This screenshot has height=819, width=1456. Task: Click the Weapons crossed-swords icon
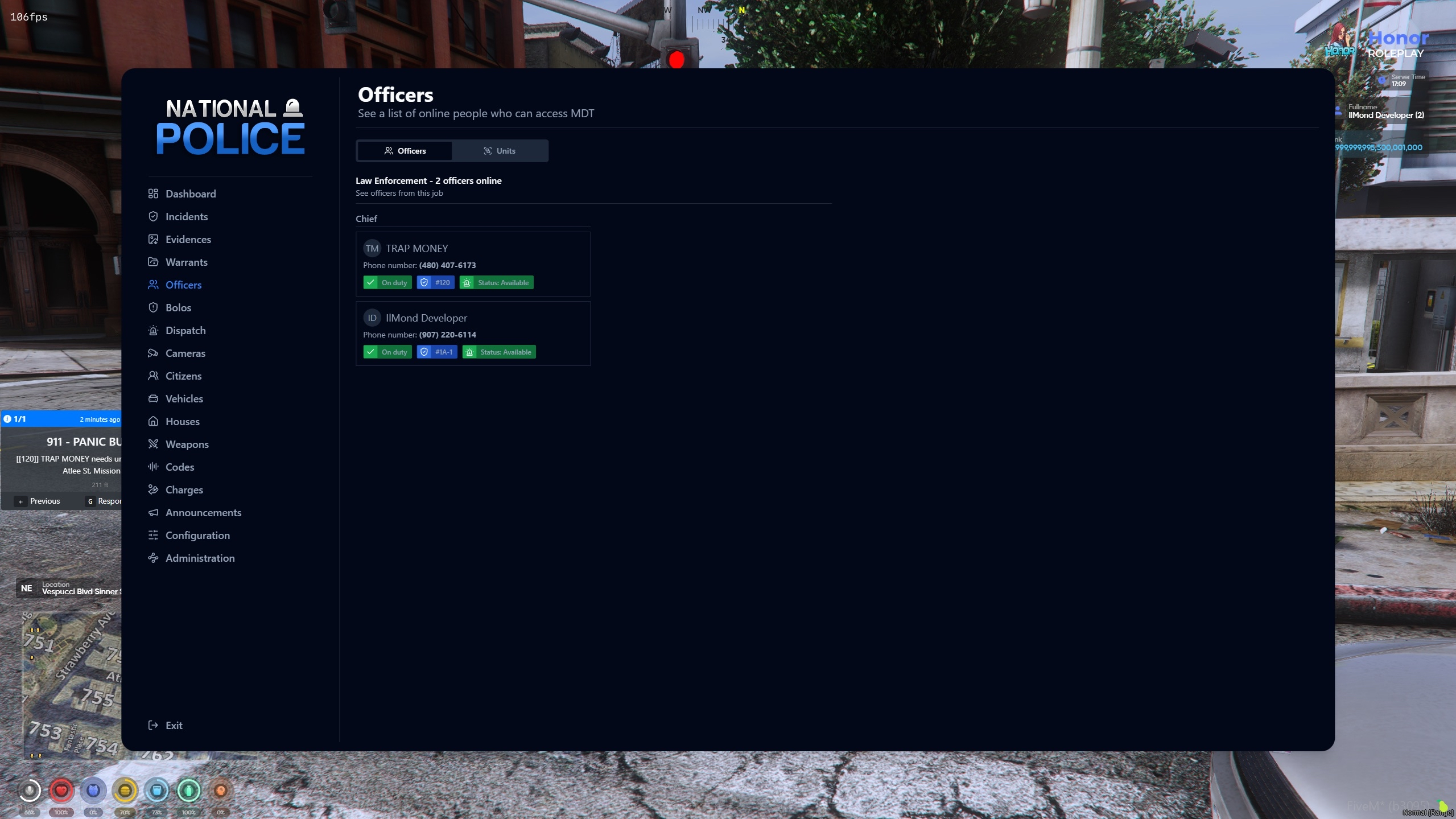click(x=153, y=444)
